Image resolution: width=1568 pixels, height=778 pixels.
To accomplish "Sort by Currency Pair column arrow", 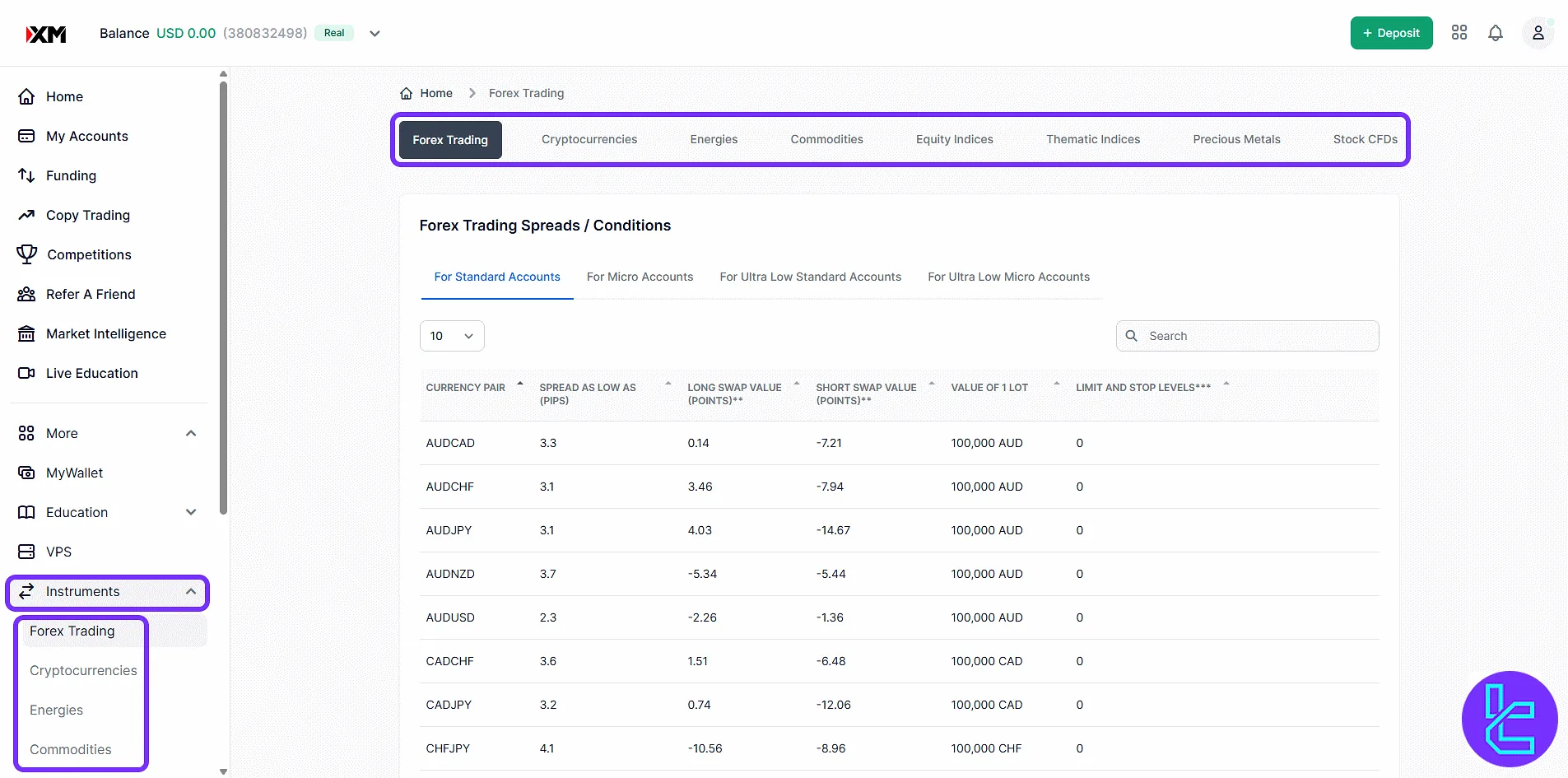I will (520, 384).
